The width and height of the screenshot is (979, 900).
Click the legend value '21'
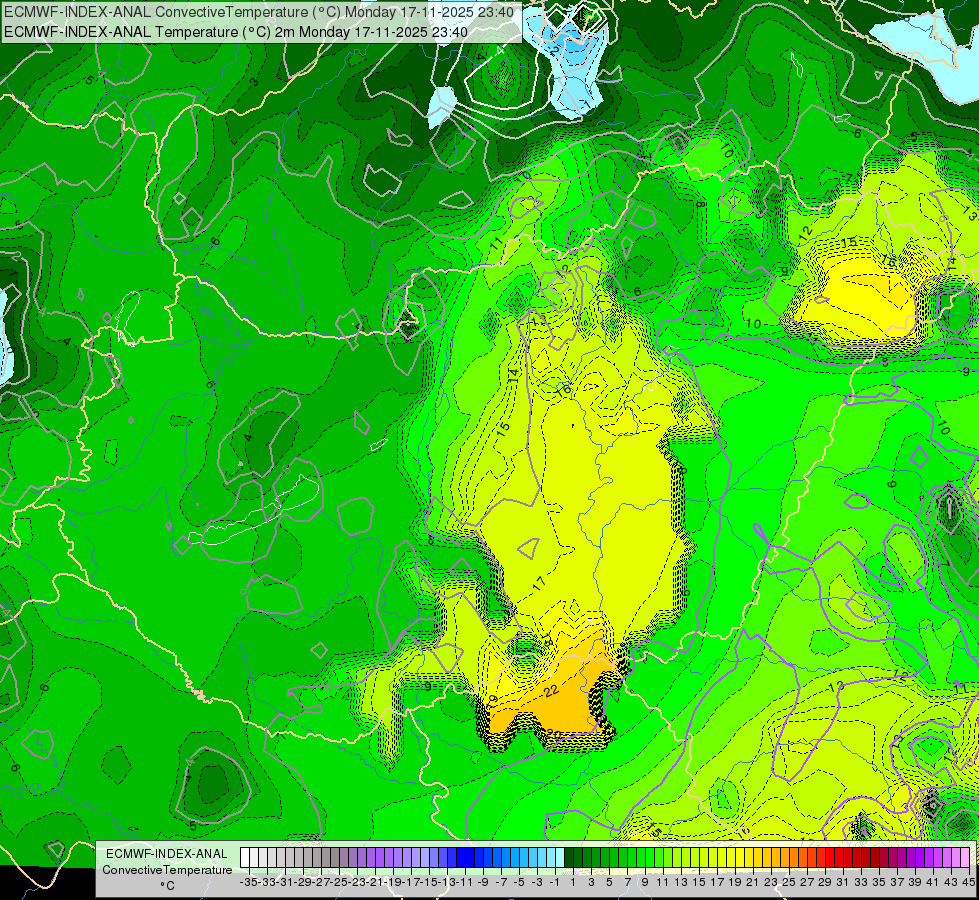[x=753, y=882]
